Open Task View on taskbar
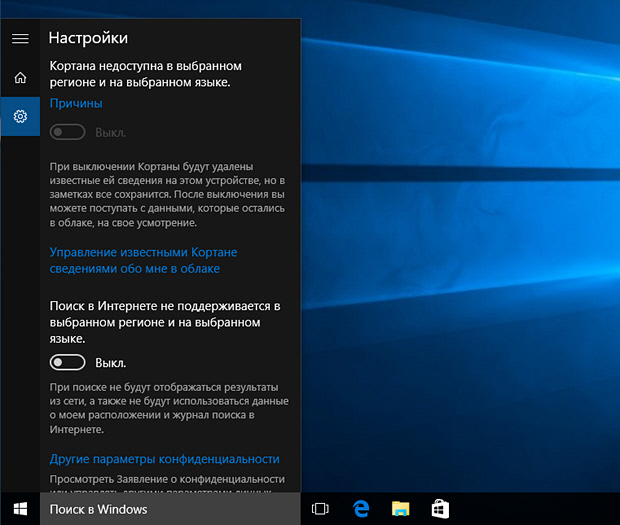 point(320,509)
